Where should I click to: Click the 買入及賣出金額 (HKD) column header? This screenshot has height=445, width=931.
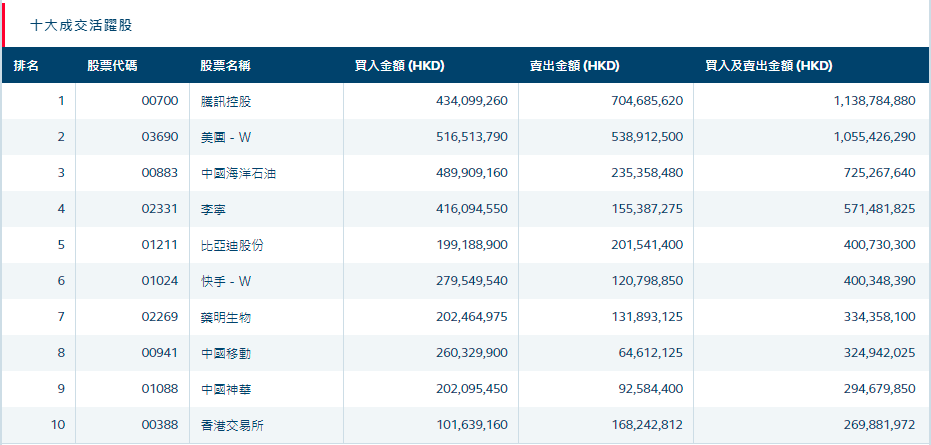768,66
